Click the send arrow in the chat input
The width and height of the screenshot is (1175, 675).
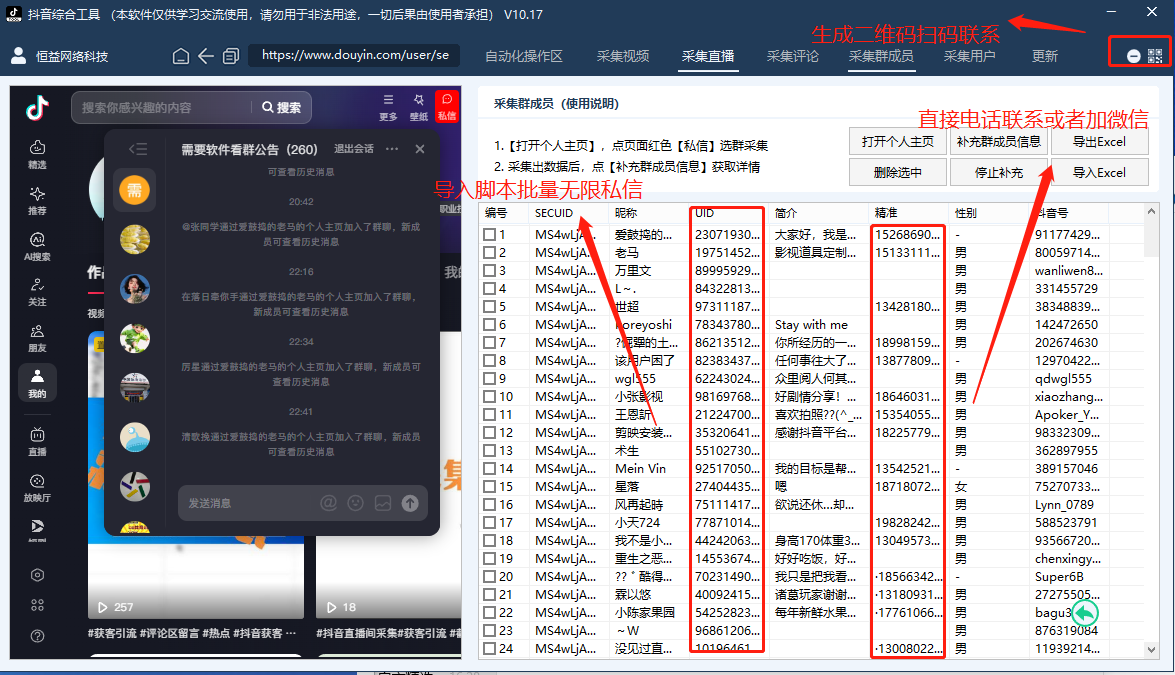409,503
